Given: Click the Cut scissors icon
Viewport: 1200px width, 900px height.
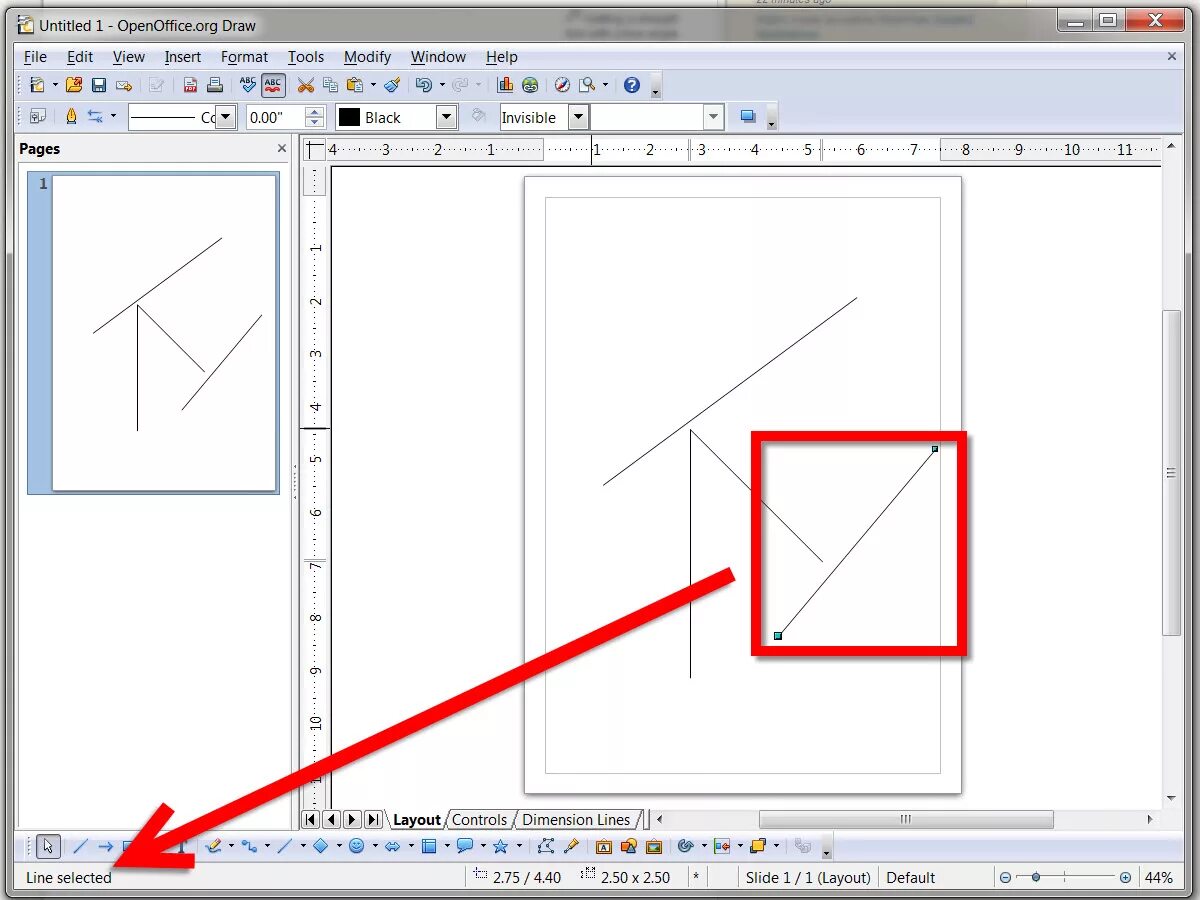Looking at the screenshot, I should 305,86.
